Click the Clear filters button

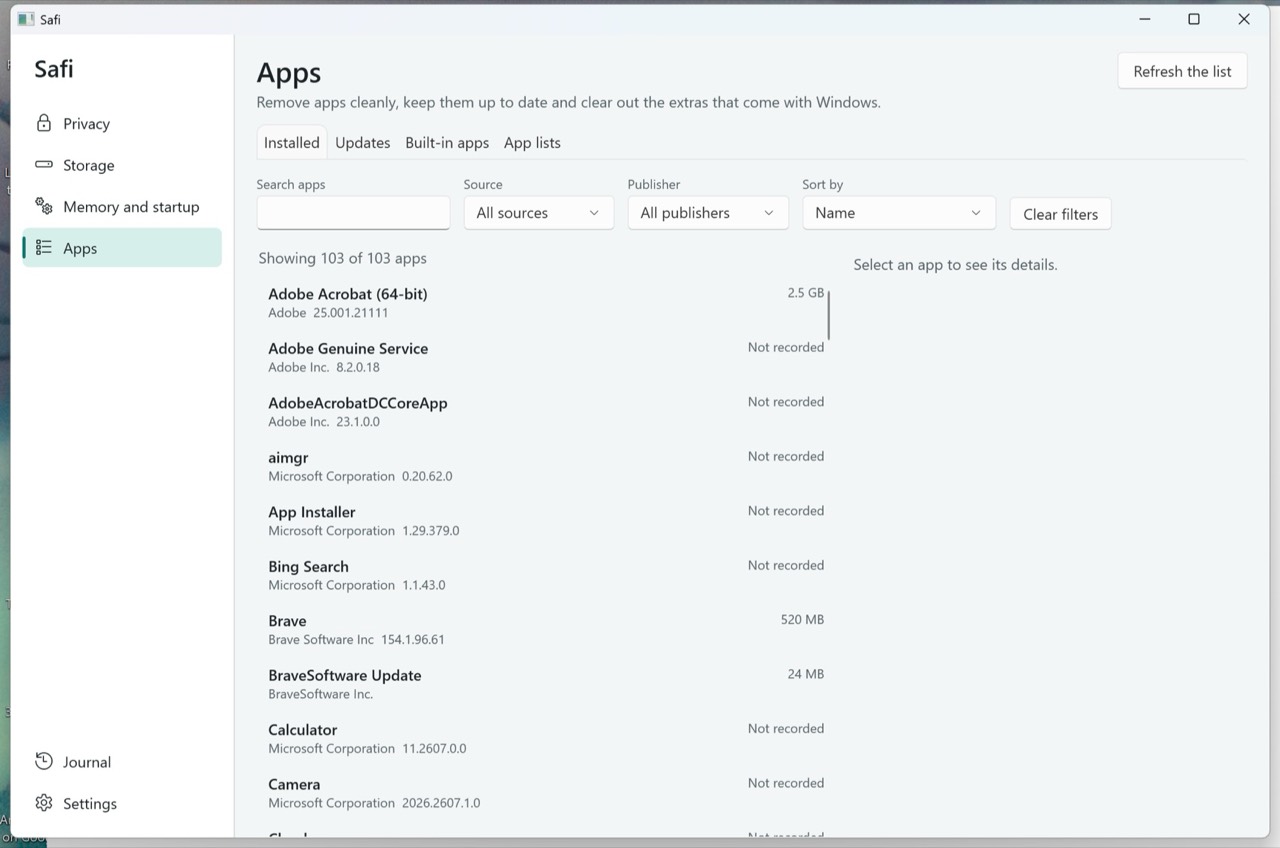click(1060, 214)
